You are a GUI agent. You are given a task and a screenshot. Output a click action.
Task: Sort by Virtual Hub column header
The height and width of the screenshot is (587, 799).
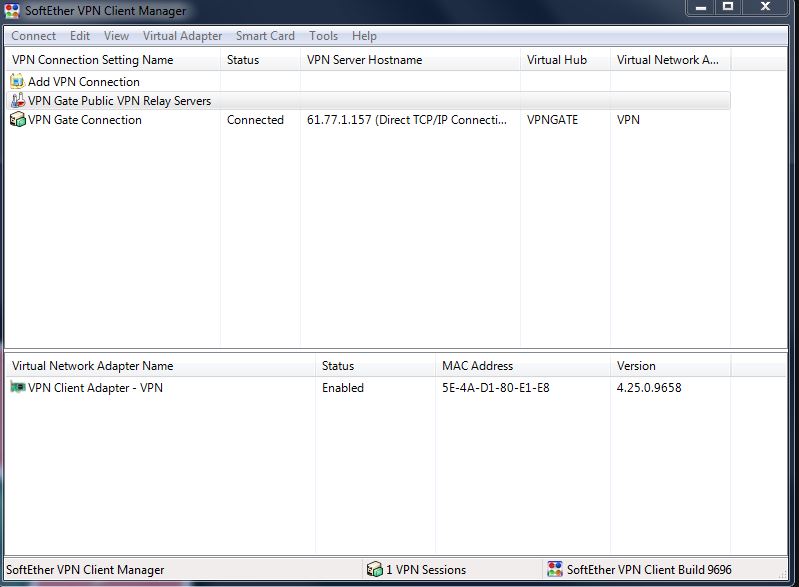pyautogui.click(x=565, y=60)
